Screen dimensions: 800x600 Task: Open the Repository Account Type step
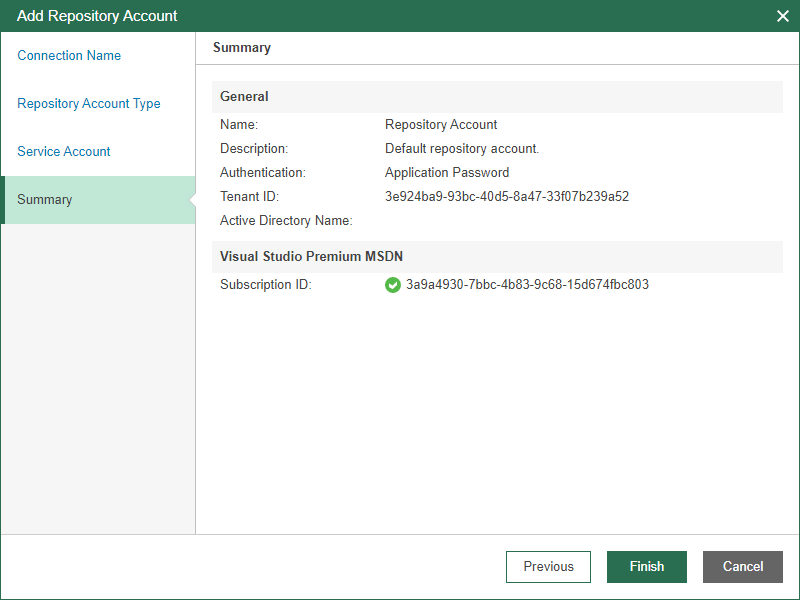coord(89,104)
